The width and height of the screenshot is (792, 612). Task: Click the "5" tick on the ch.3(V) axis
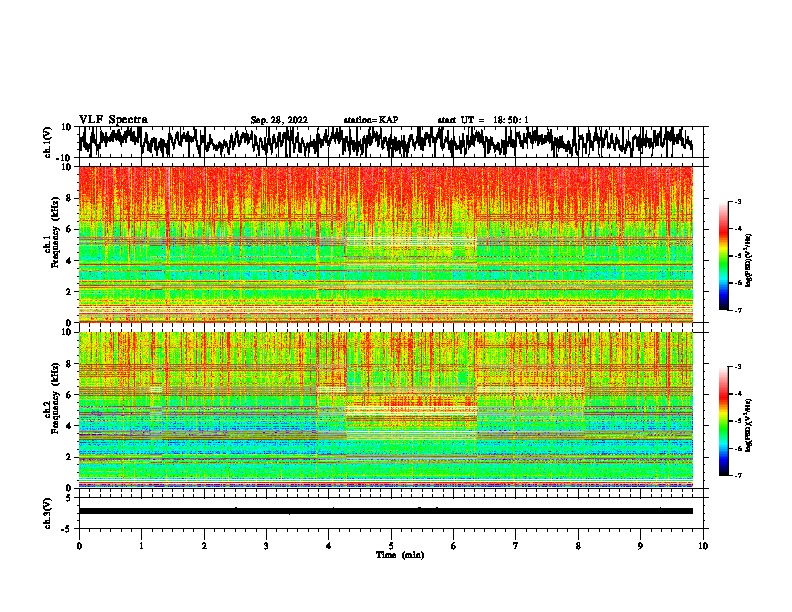click(69, 498)
